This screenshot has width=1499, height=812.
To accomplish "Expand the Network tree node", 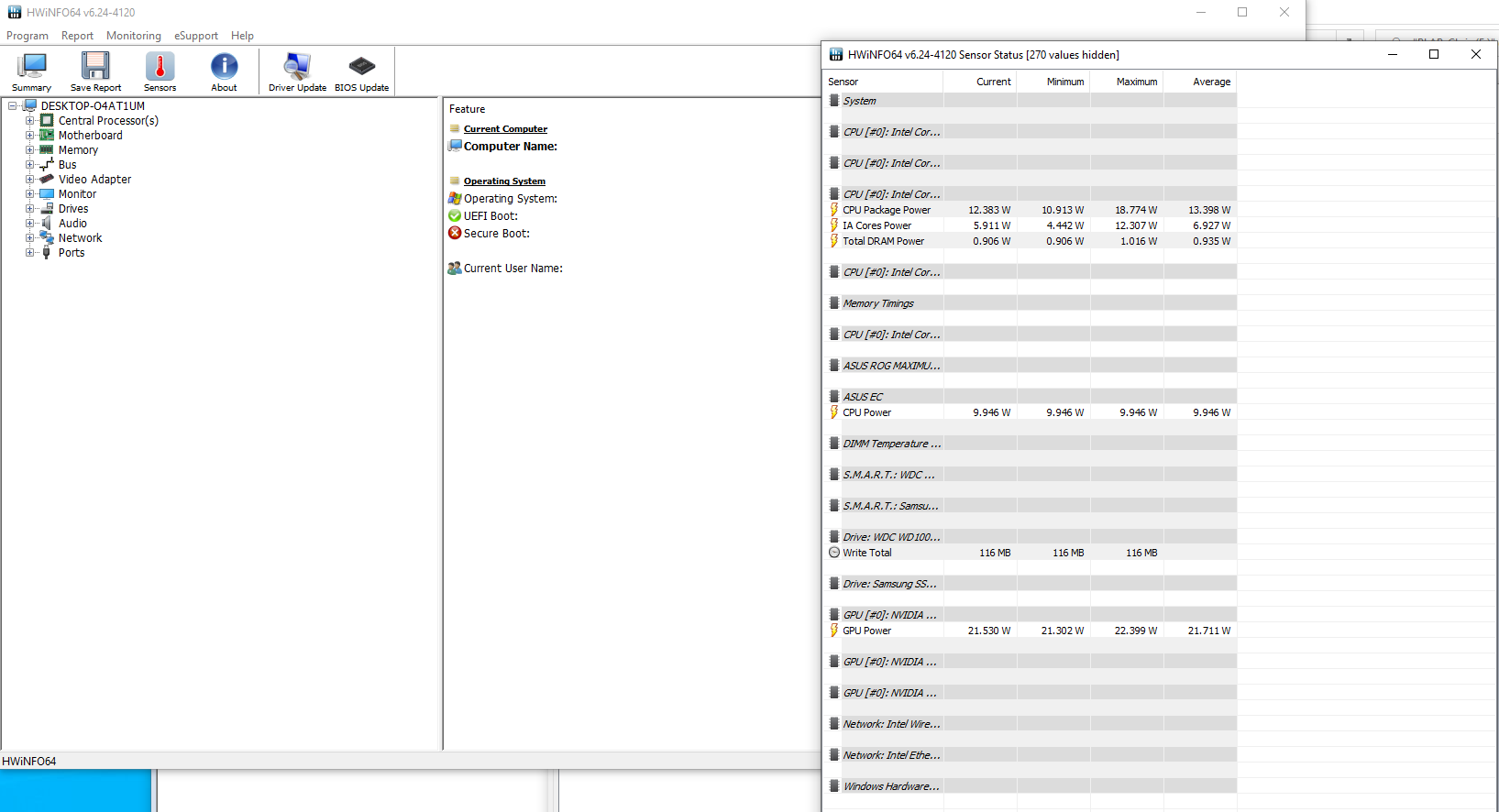I will coord(29,237).
